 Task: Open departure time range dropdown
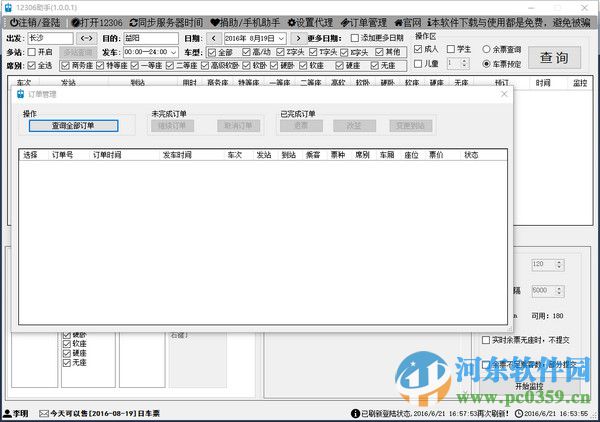pos(174,52)
